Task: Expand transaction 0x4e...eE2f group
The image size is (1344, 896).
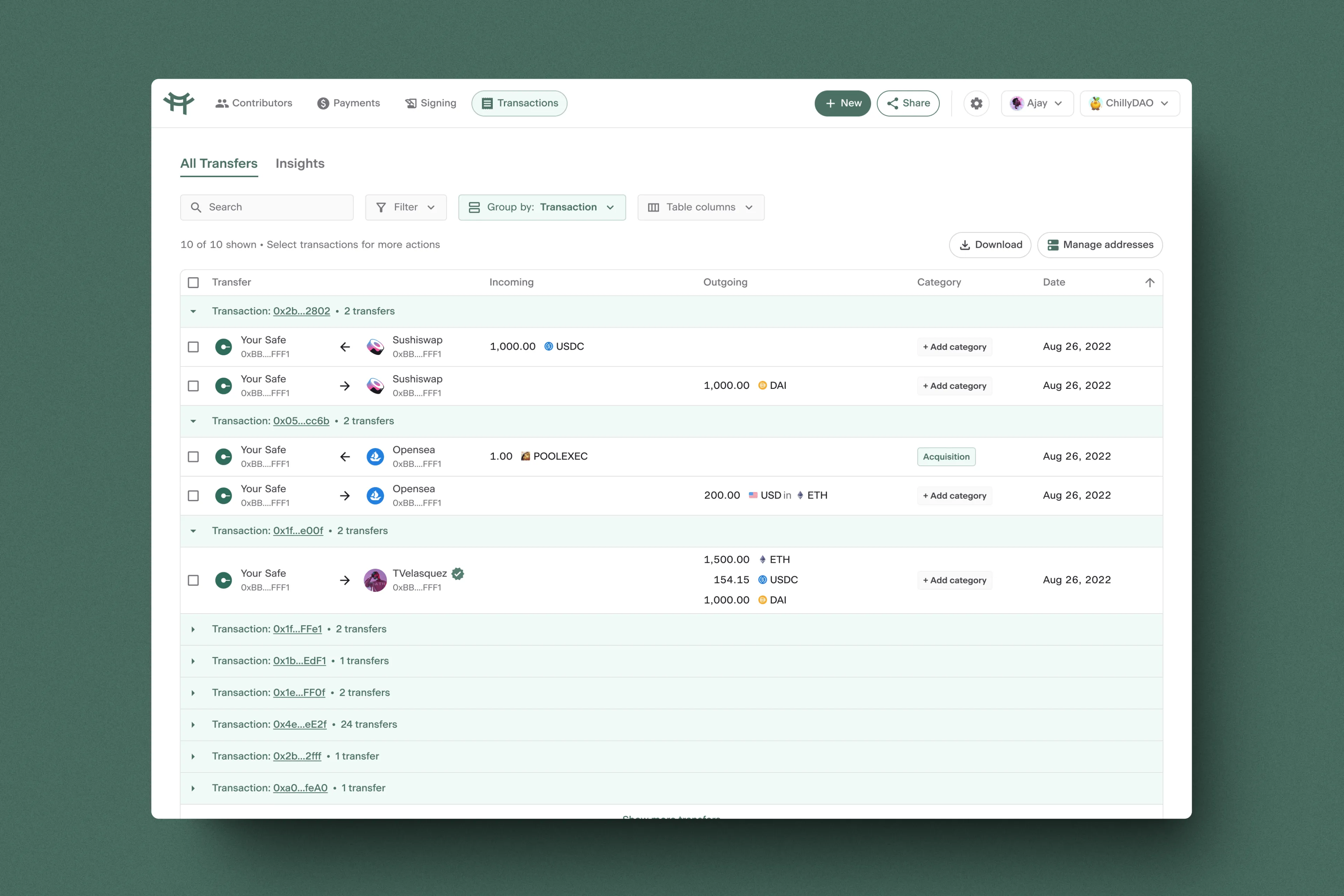Action: (x=193, y=724)
